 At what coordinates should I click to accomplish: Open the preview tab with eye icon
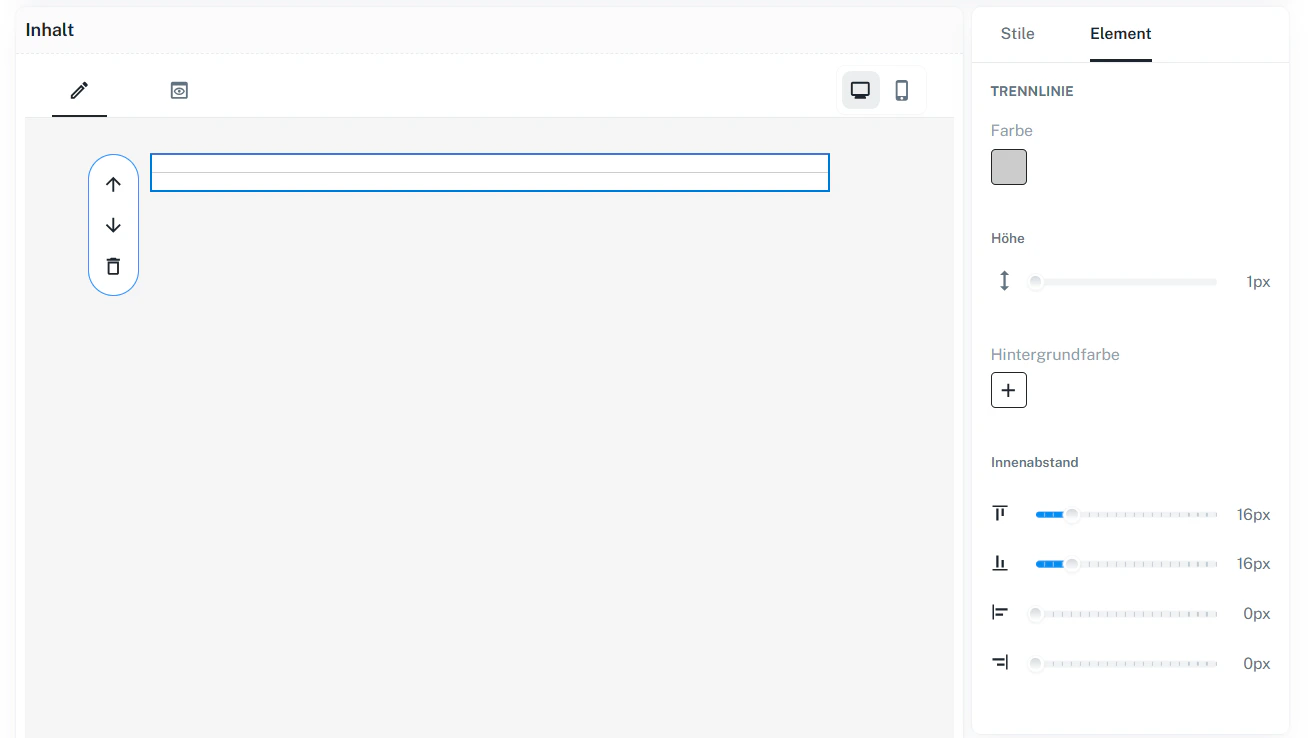pyautogui.click(x=179, y=91)
